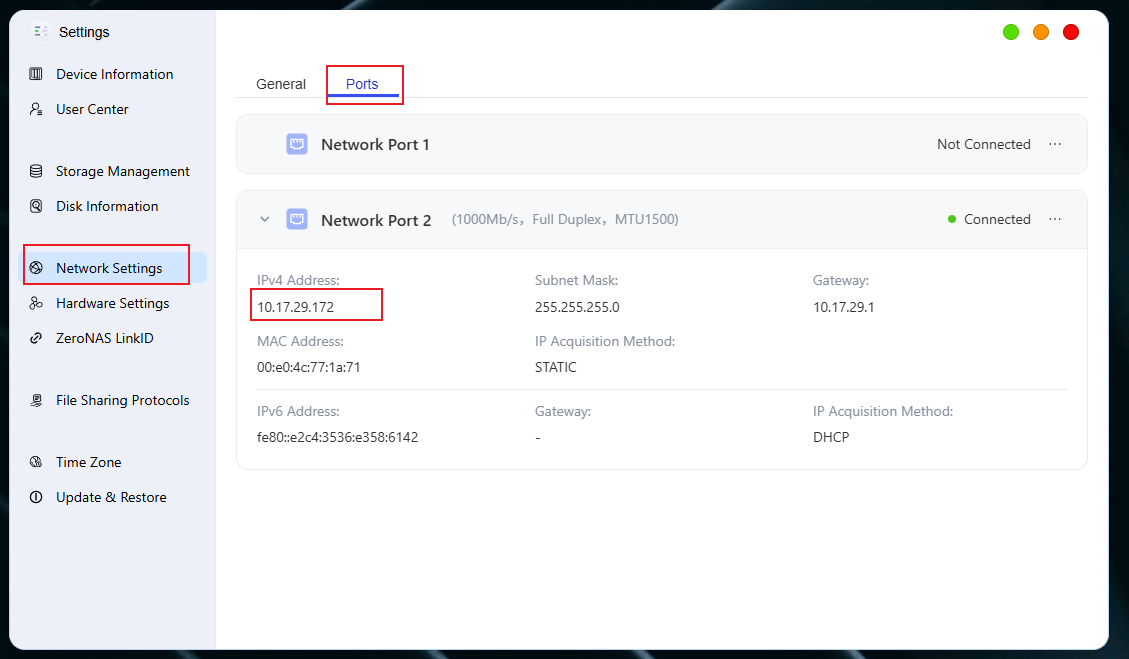The height and width of the screenshot is (659, 1129).
Task: Click the Settings app icon in header
Action: coord(41,32)
